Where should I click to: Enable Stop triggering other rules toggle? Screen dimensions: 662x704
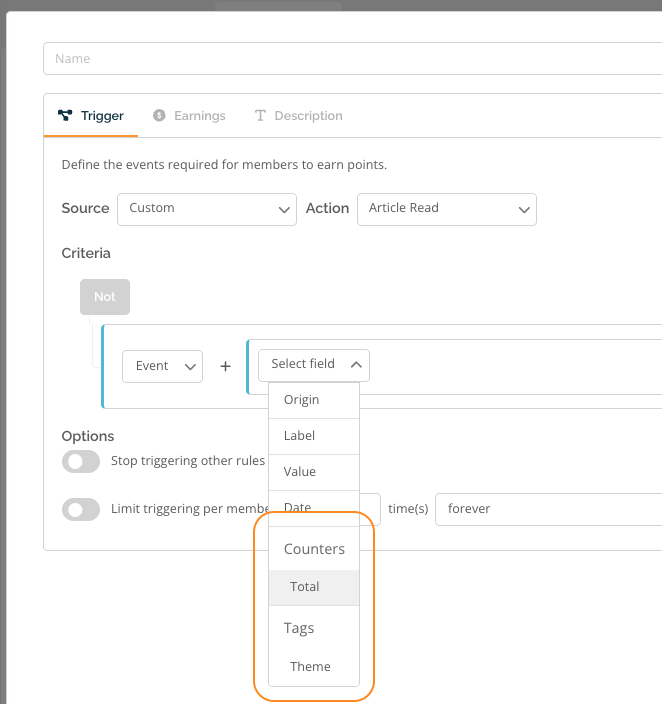click(x=81, y=462)
